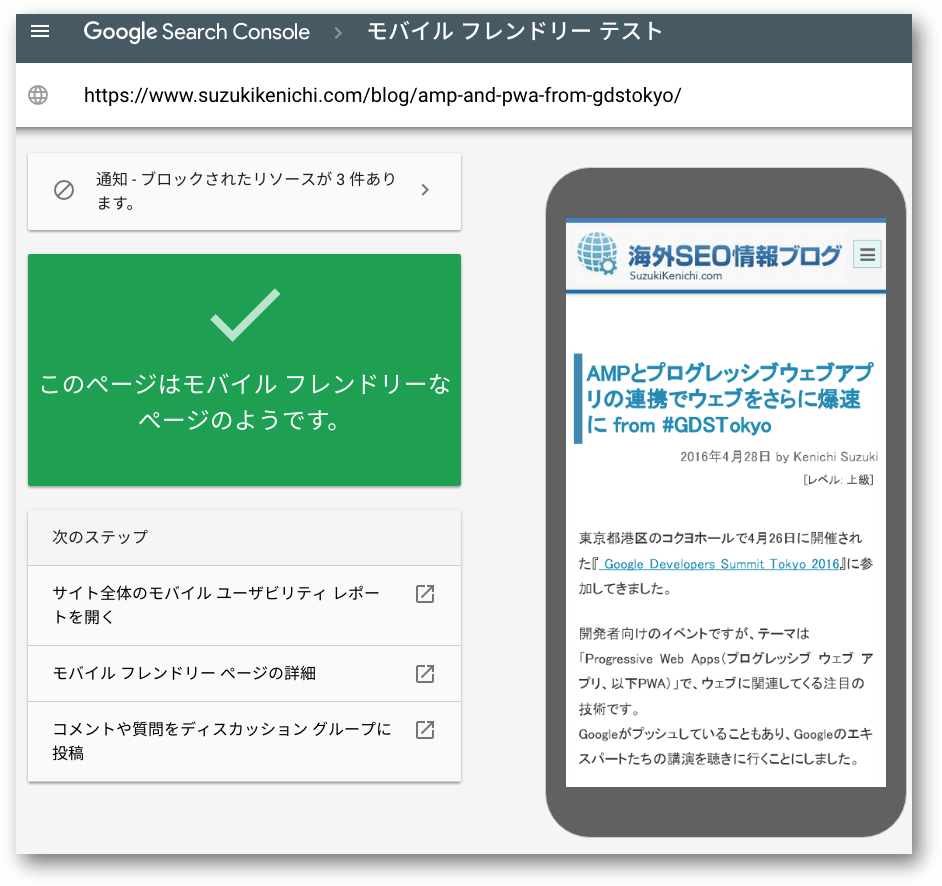This screenshot has width=942, height=886.
Task: Click the breadcrumb chevron in header
Action: click(x=338, y=32)
